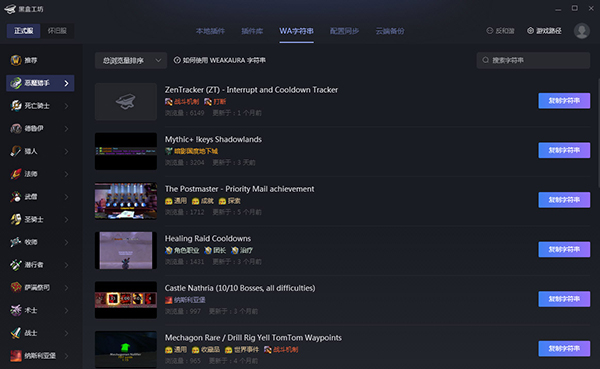Open the 死亡骑士 Death Knight class icon
This screenshot has width=600, height=369.
pyautogui.click(x=16, y=106)
